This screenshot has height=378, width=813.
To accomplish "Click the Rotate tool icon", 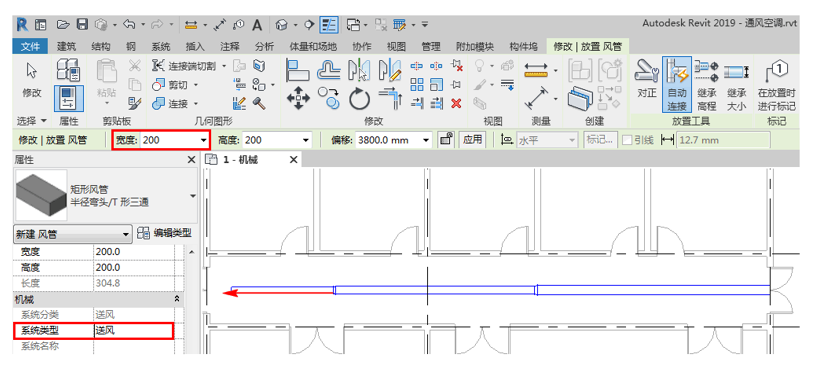I will coord(359,99).
